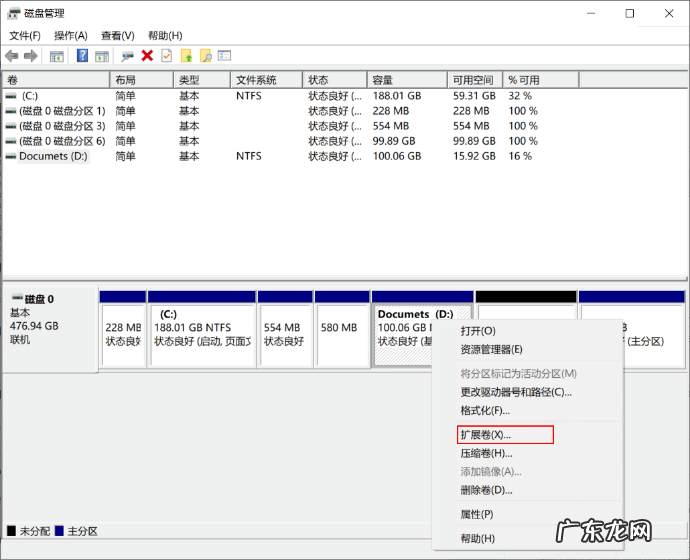The image size is (690, 560).
Task: Sort by the 类型 column header
Action: (x=202, y=80)
